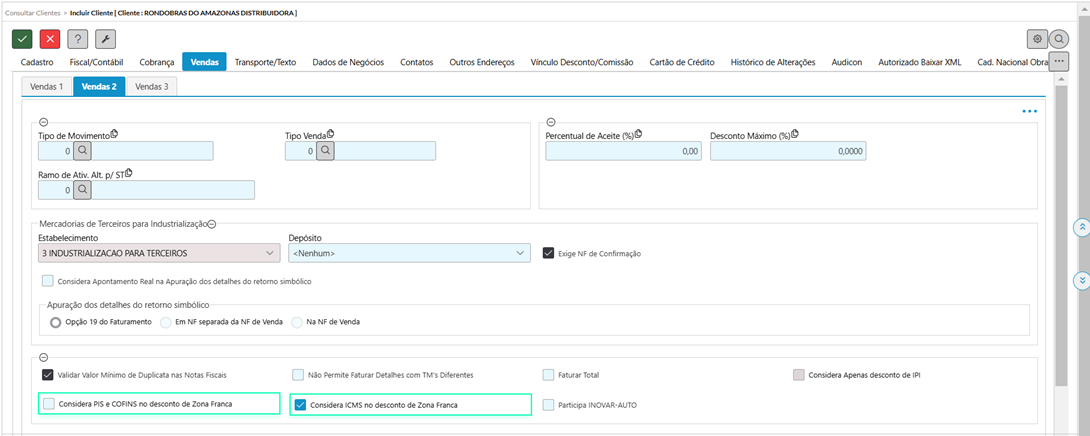Search Tipo de Movimento lookup icon
This screenshot has height=436, width=1090.
click(x=82, y=151)
